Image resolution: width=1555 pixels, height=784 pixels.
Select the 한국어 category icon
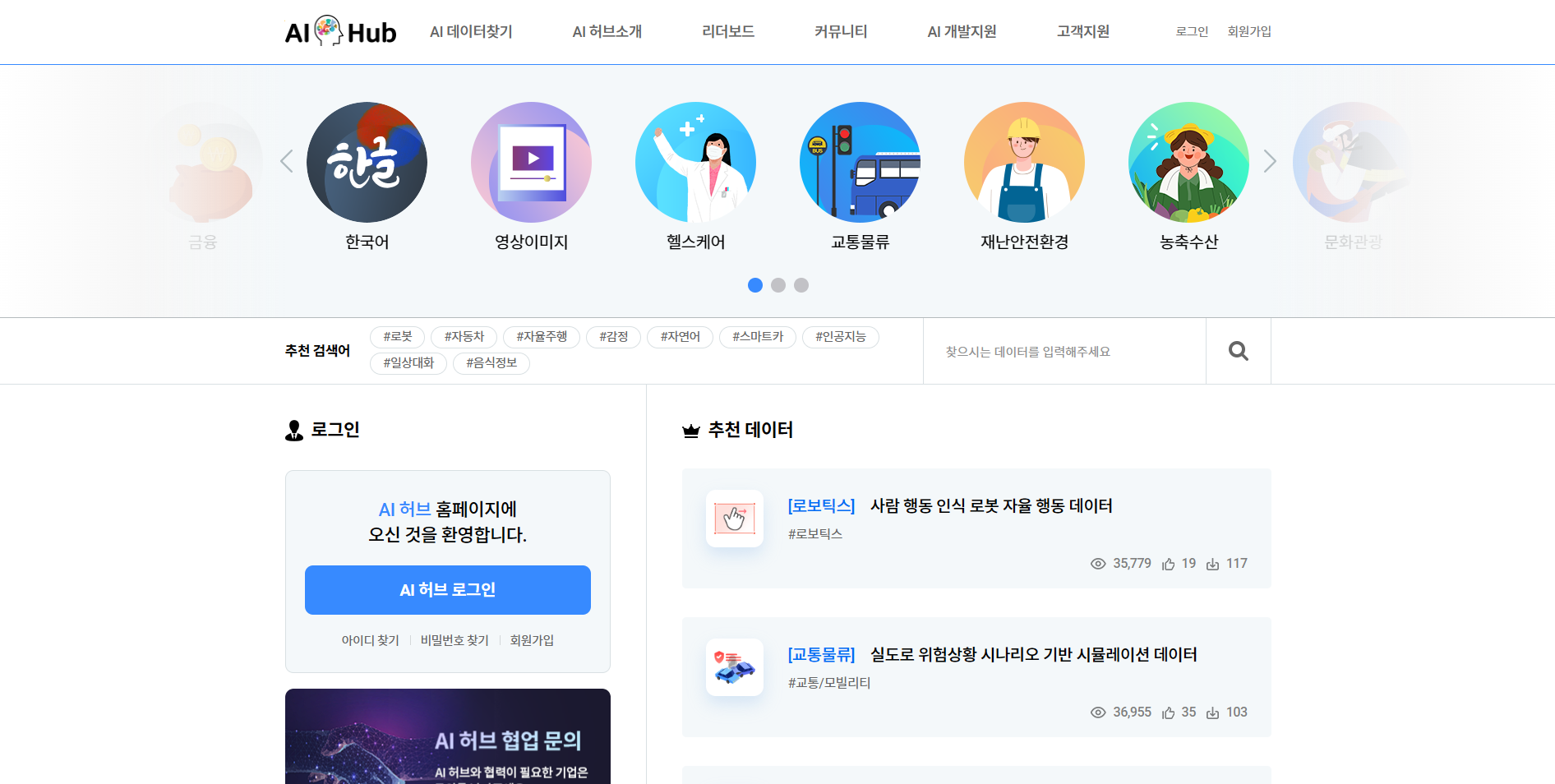pyautogui.click(x=367, y=162)
